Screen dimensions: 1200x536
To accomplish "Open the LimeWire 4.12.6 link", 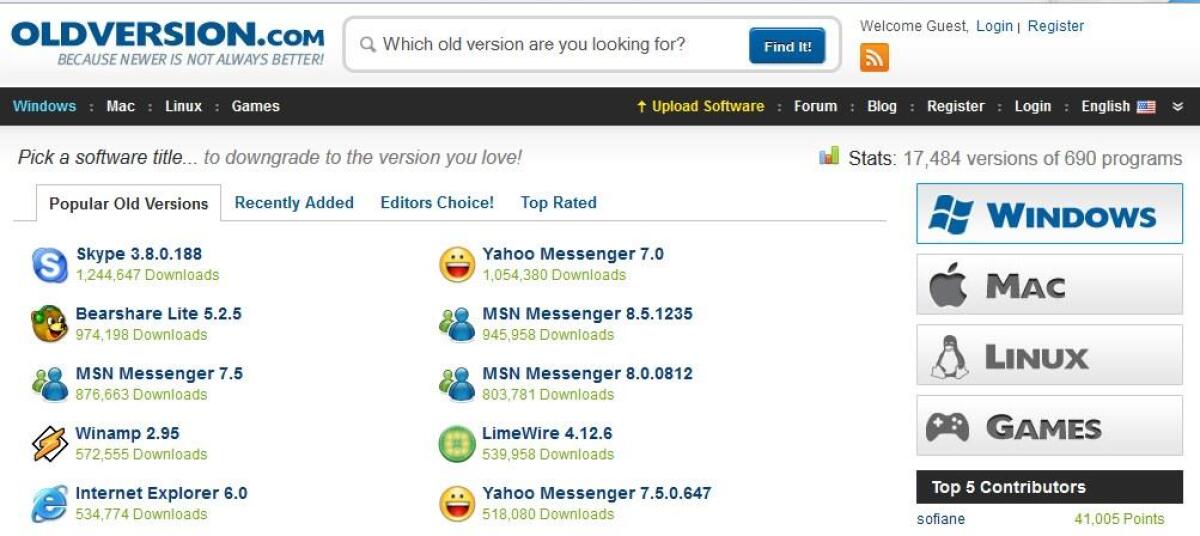I will click(547, 434).
